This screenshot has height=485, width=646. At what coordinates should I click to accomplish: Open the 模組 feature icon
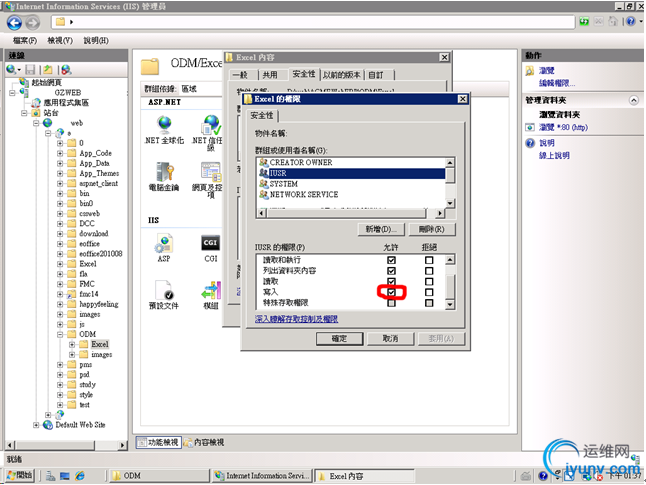click(x=211, y=290)
